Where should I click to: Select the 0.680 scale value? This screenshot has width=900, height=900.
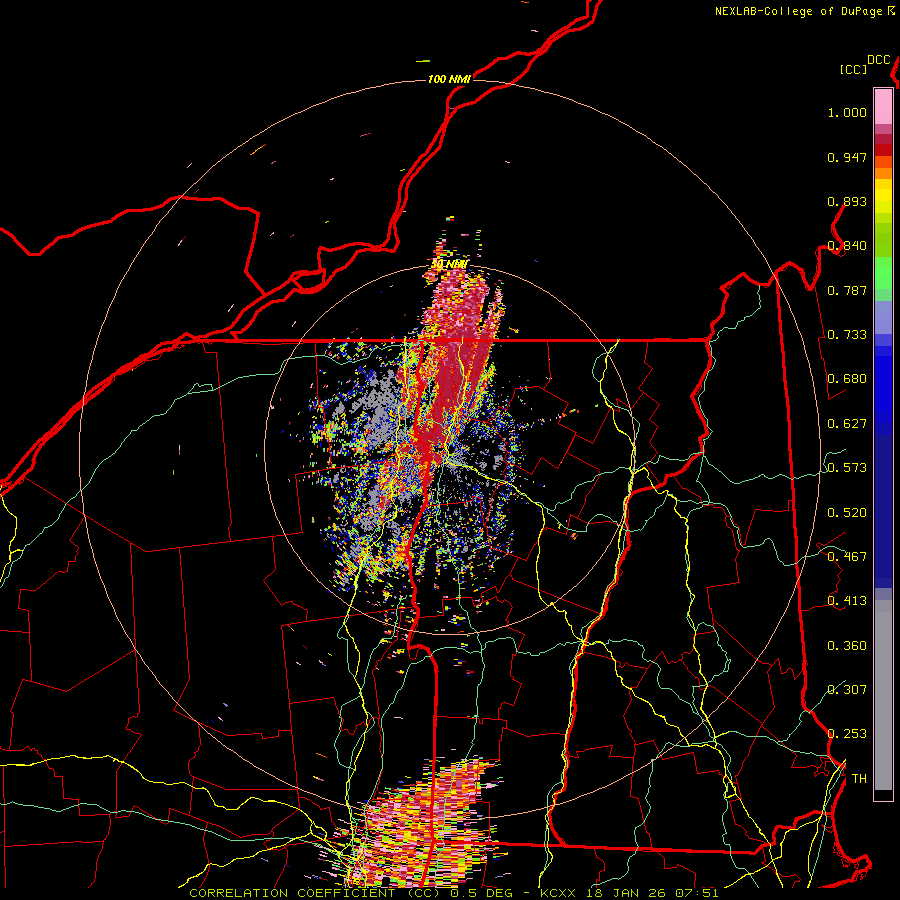(847, 378)
